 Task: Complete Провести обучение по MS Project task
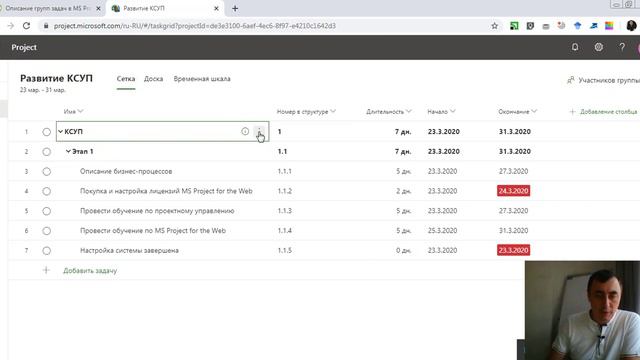point(47,231)
